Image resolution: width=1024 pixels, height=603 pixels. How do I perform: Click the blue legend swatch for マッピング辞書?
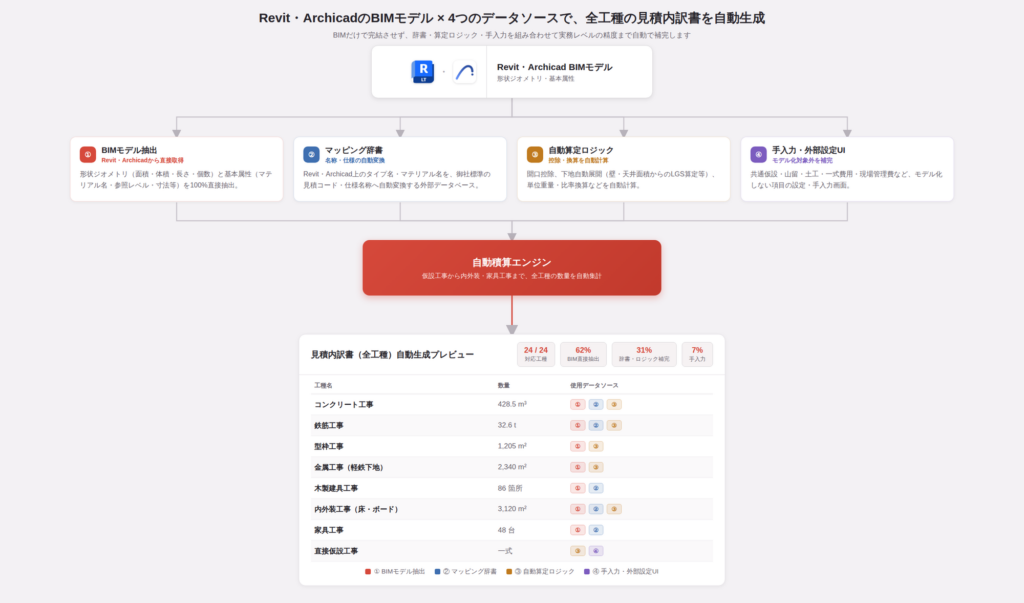click(x=438, y=572)
